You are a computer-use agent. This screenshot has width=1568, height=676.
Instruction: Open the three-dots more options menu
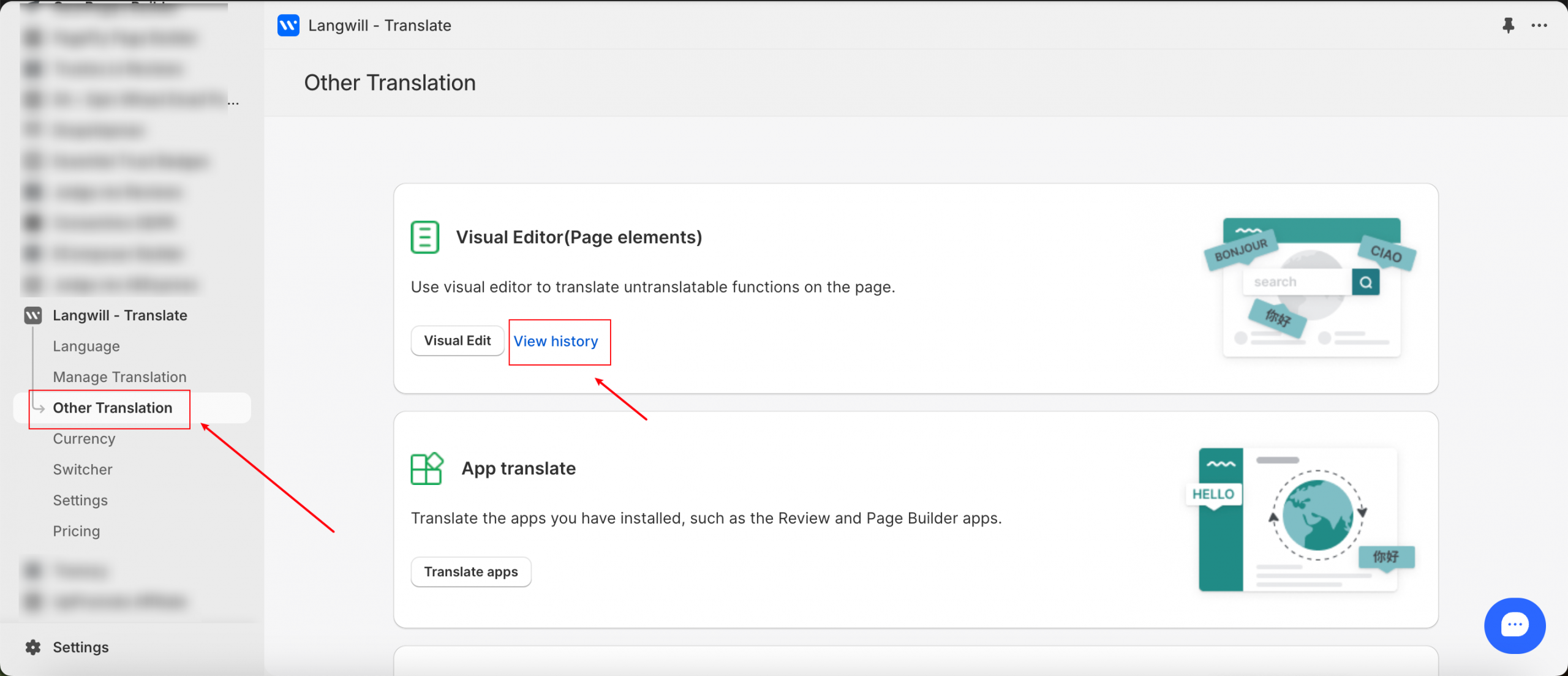coord(1539,25)
